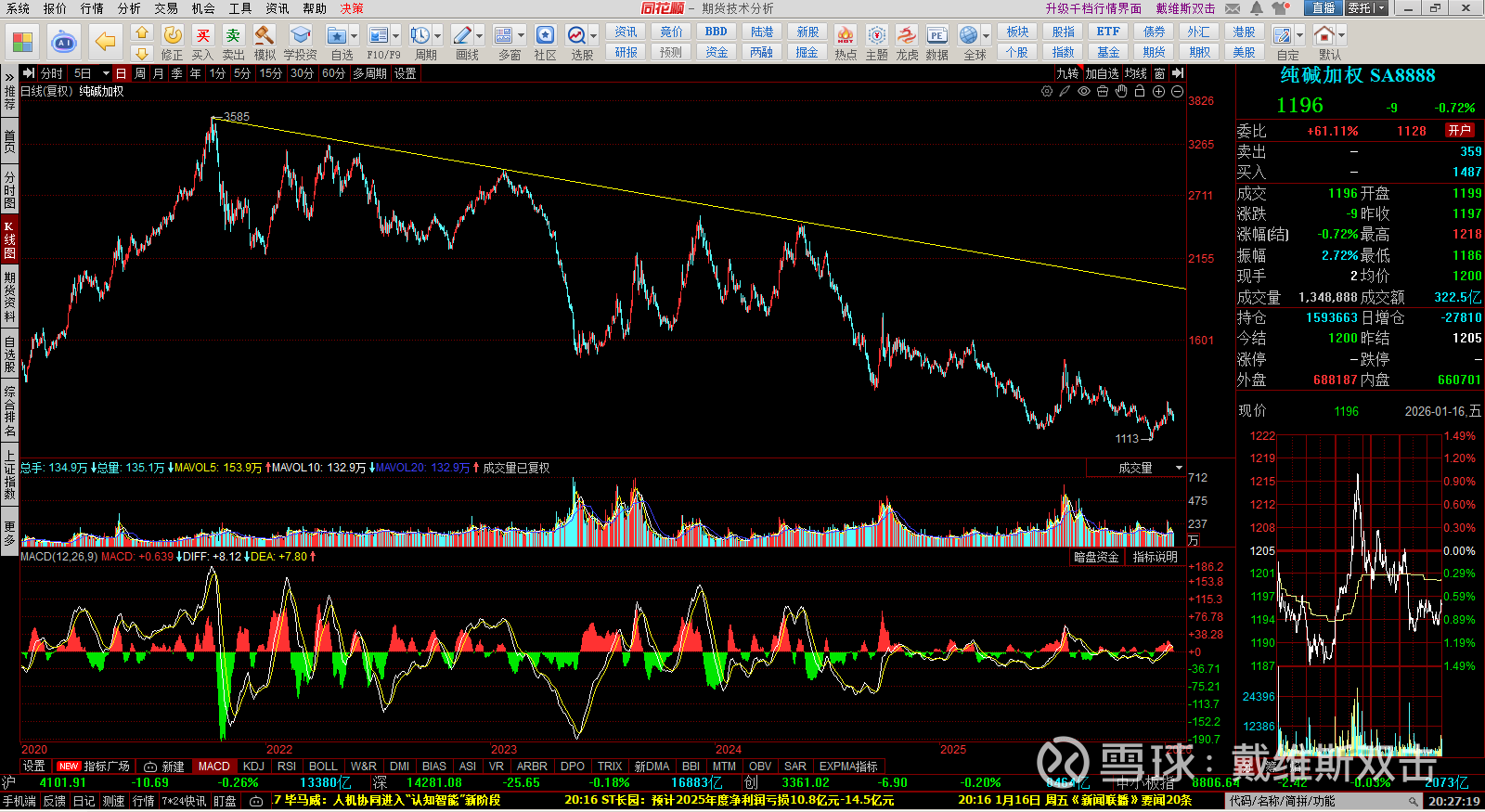Toggle the chart lock icon
Viewport: 1485px width, 812px height.
(x=1140, y=91)
